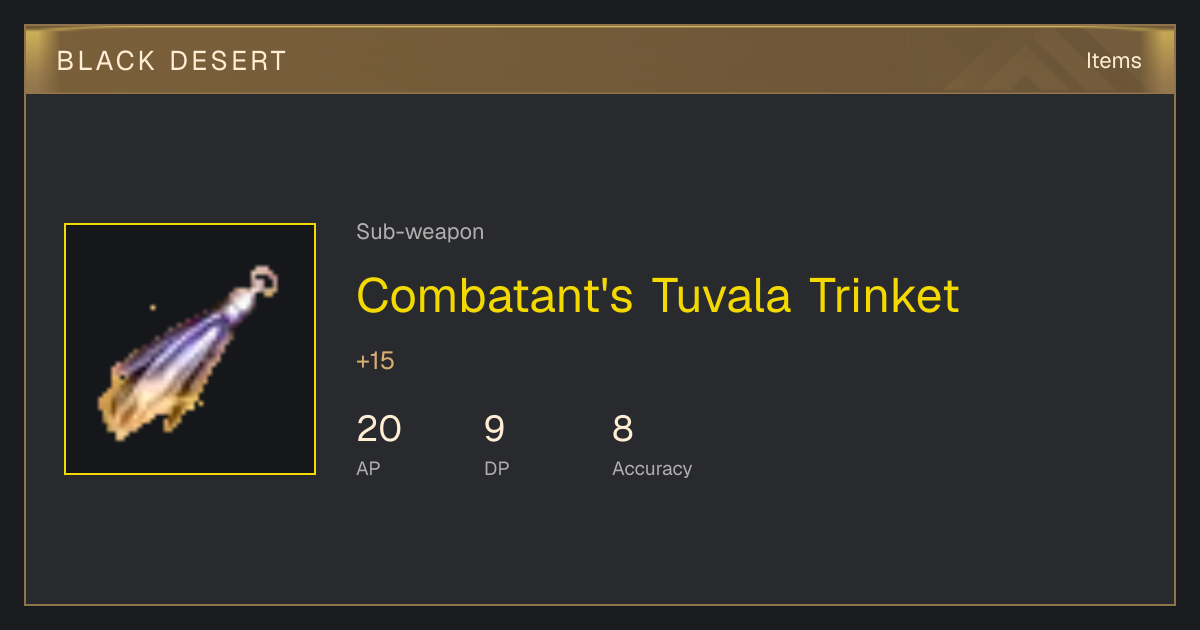Click the BLACK DESERT header title
The image size is (1200, 630).
click(172, 61)
